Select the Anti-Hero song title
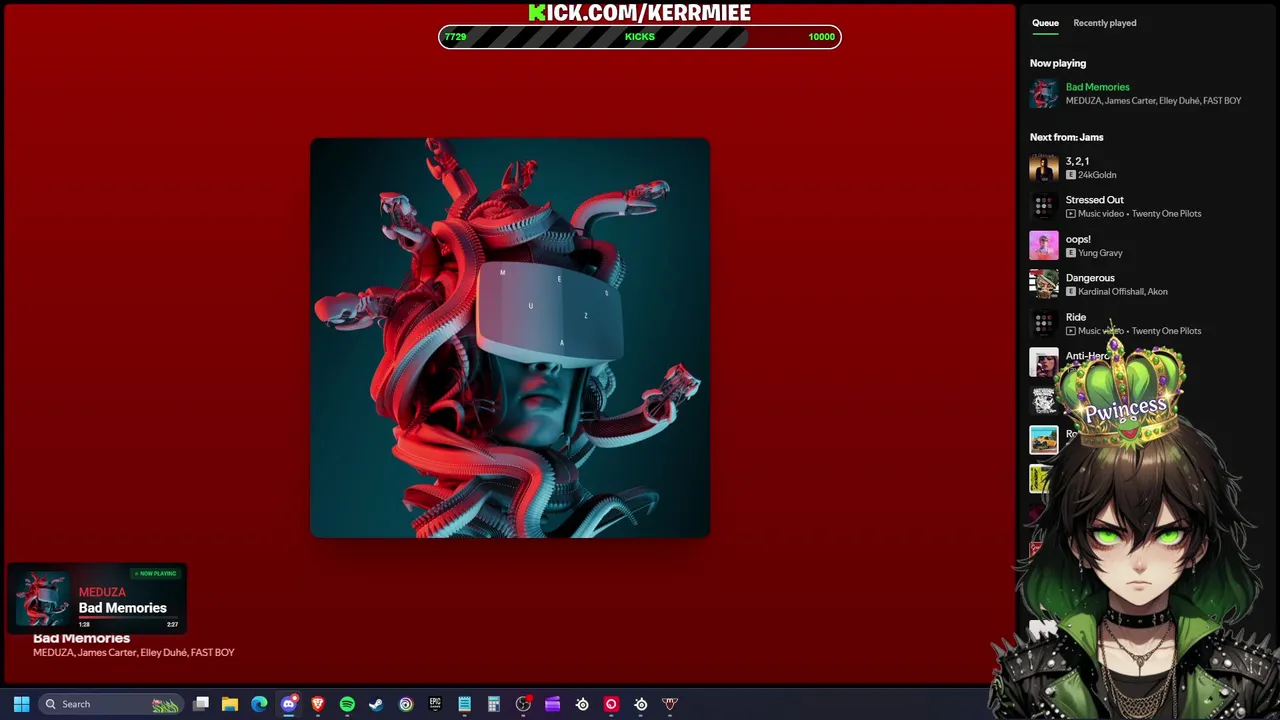This screenshot has height=720, width=1280. tap(1087, 356)
